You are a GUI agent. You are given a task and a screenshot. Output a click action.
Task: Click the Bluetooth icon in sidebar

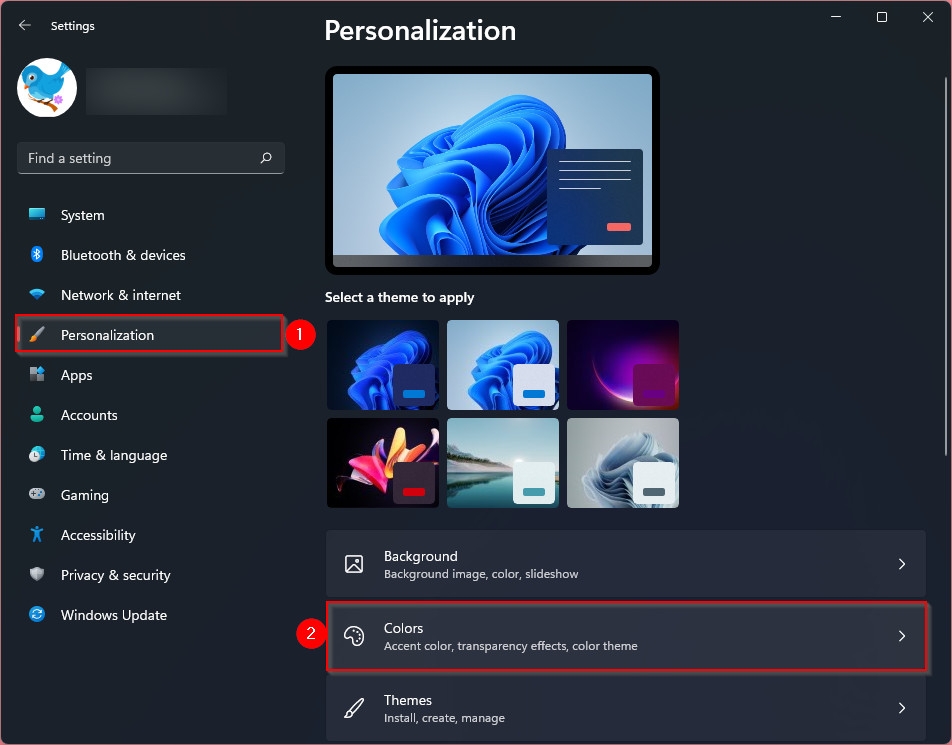pos(37,254)
